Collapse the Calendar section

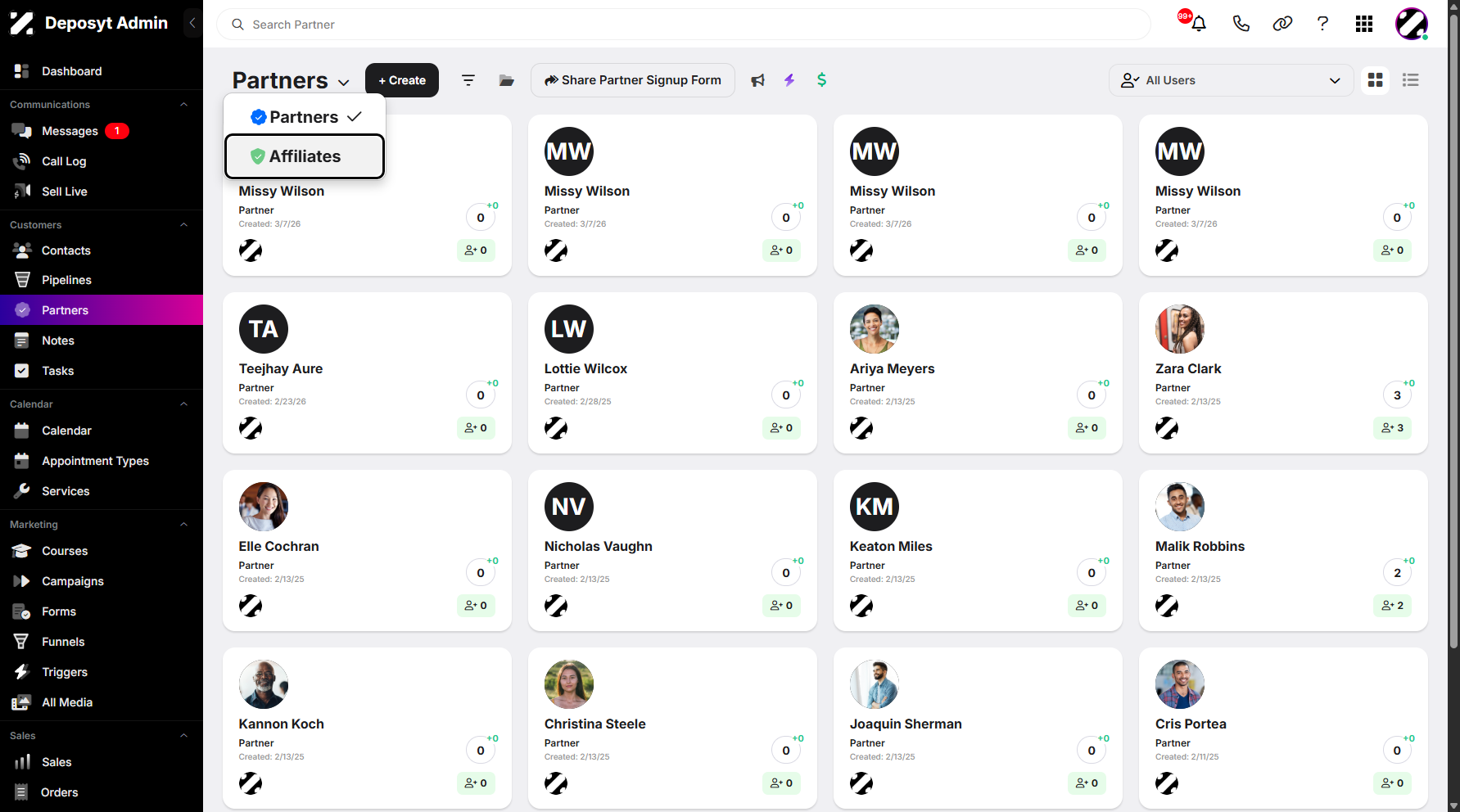coord(184,404)
